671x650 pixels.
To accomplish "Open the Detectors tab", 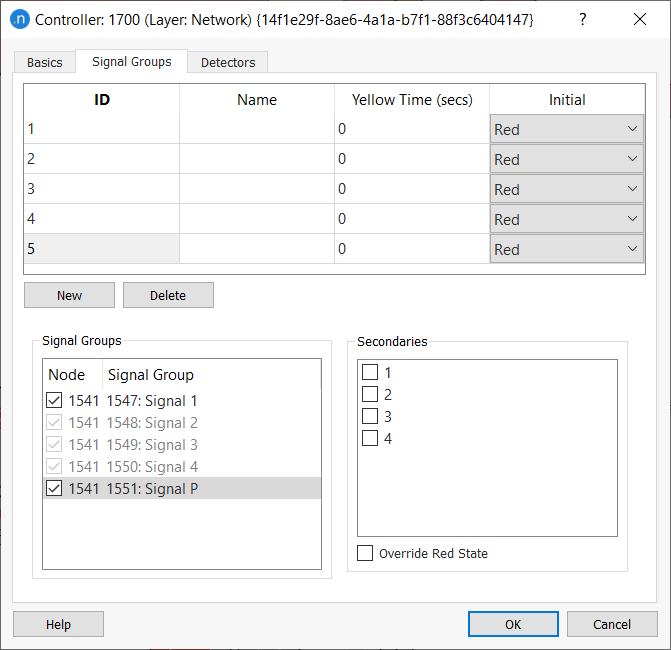I will pos(228,62).
